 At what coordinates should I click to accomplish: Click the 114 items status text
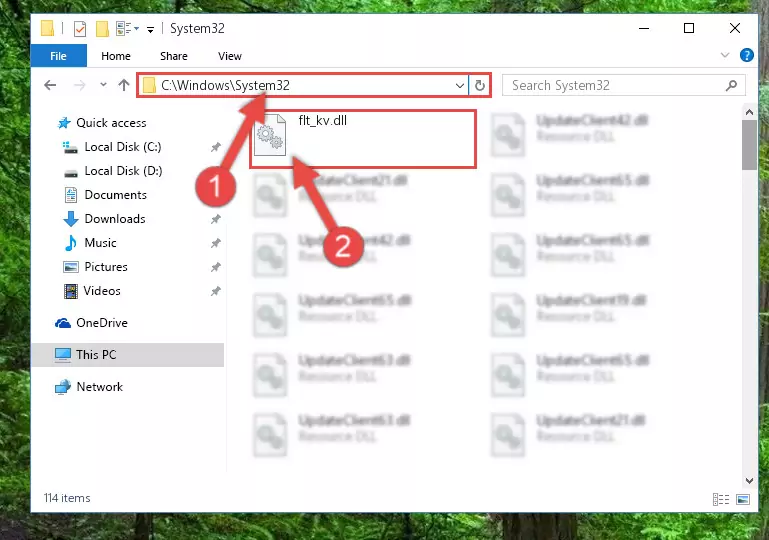67,498
